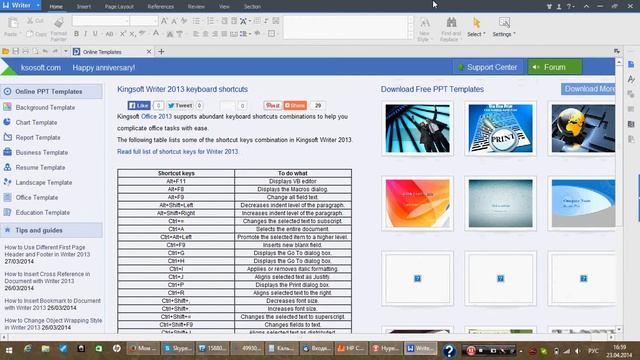Toggle Subscript formatting icon

(132, 34)
